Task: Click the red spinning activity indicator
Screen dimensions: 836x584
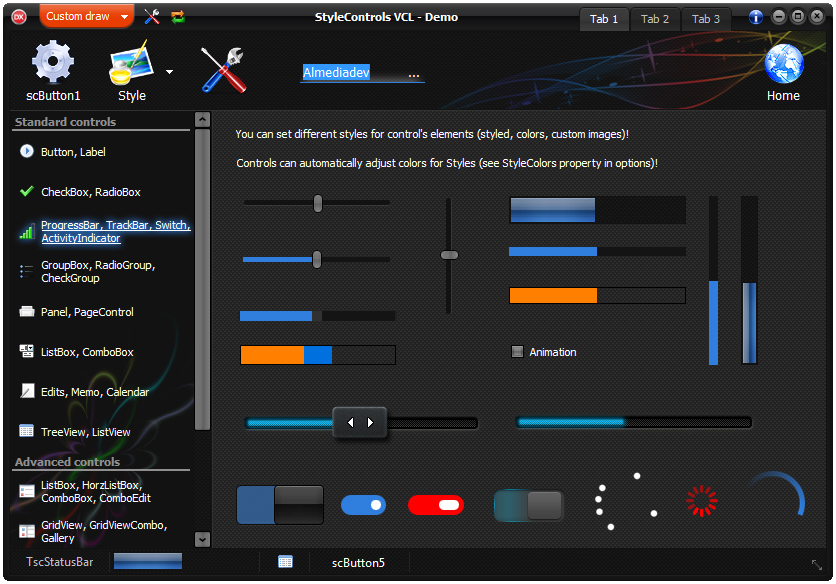Action: pos(702,501)
